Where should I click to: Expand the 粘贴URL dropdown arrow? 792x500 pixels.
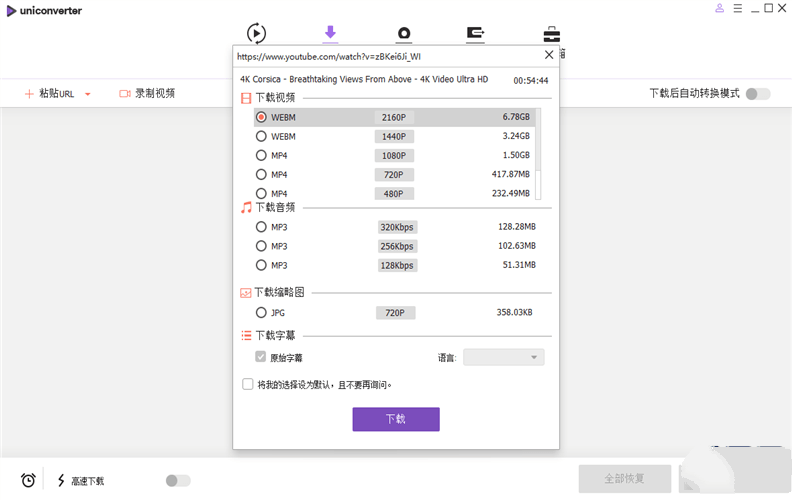[x=88, y=94]
